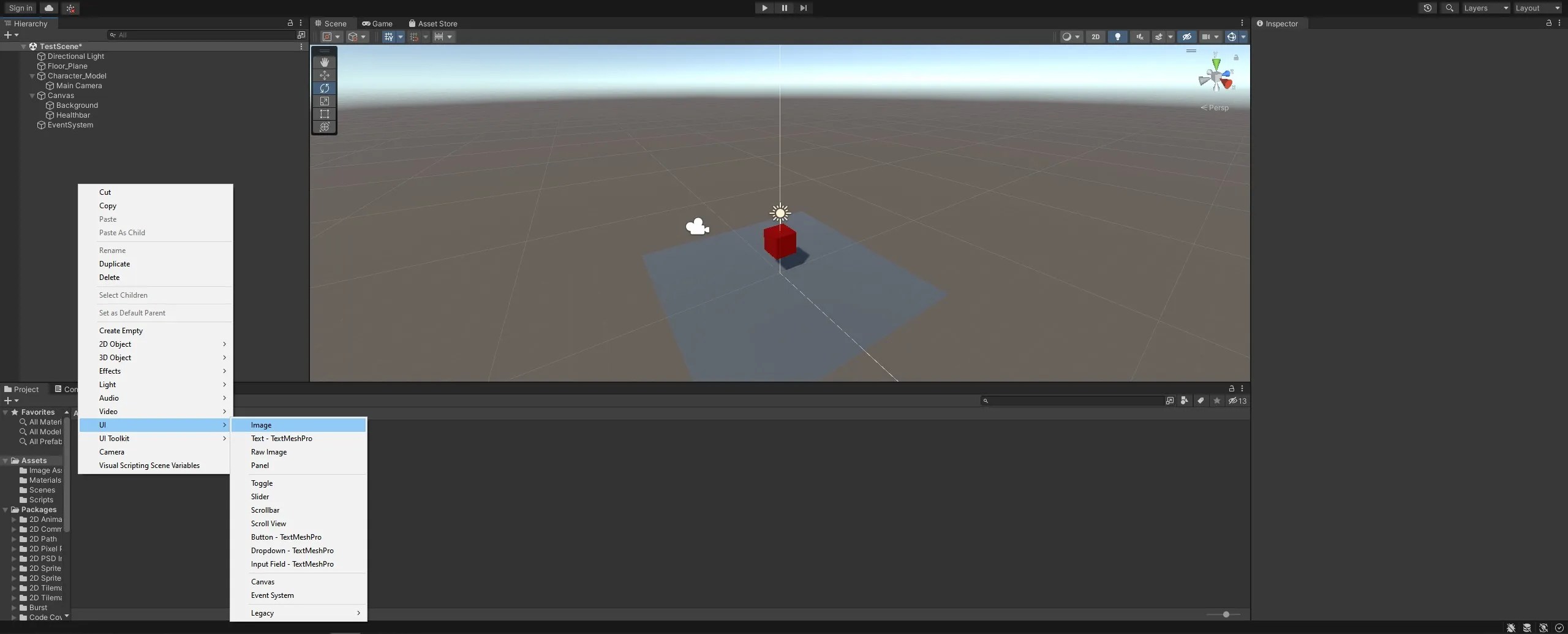Pause play mode with the pause button
The width and height of the screenshot is (1568, 634).
[x=784, y=8]
